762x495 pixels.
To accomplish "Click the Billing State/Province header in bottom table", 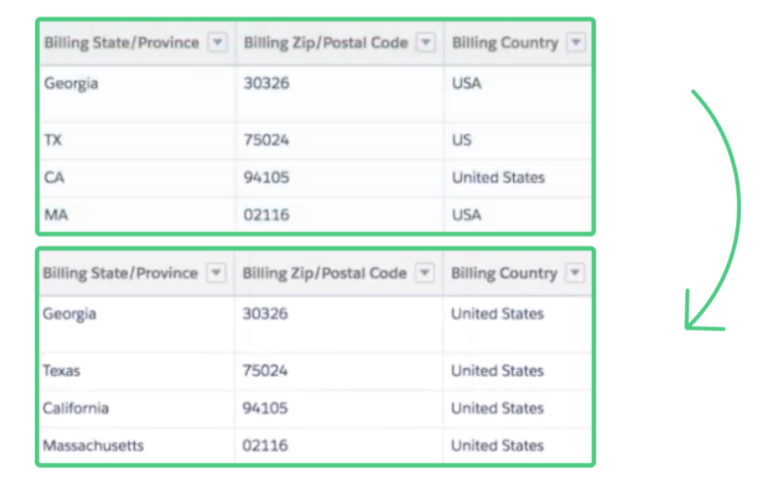I will pyautogui.click(x=120, y=273).
